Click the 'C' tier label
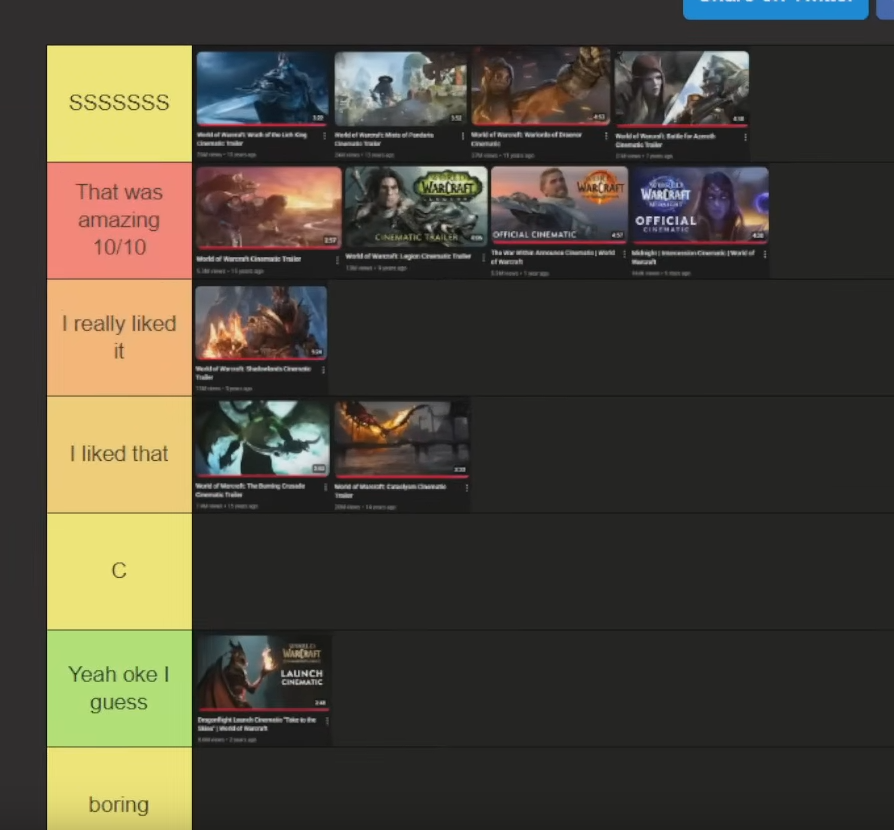This screenshot has width=894, height=830. [119, 571]
